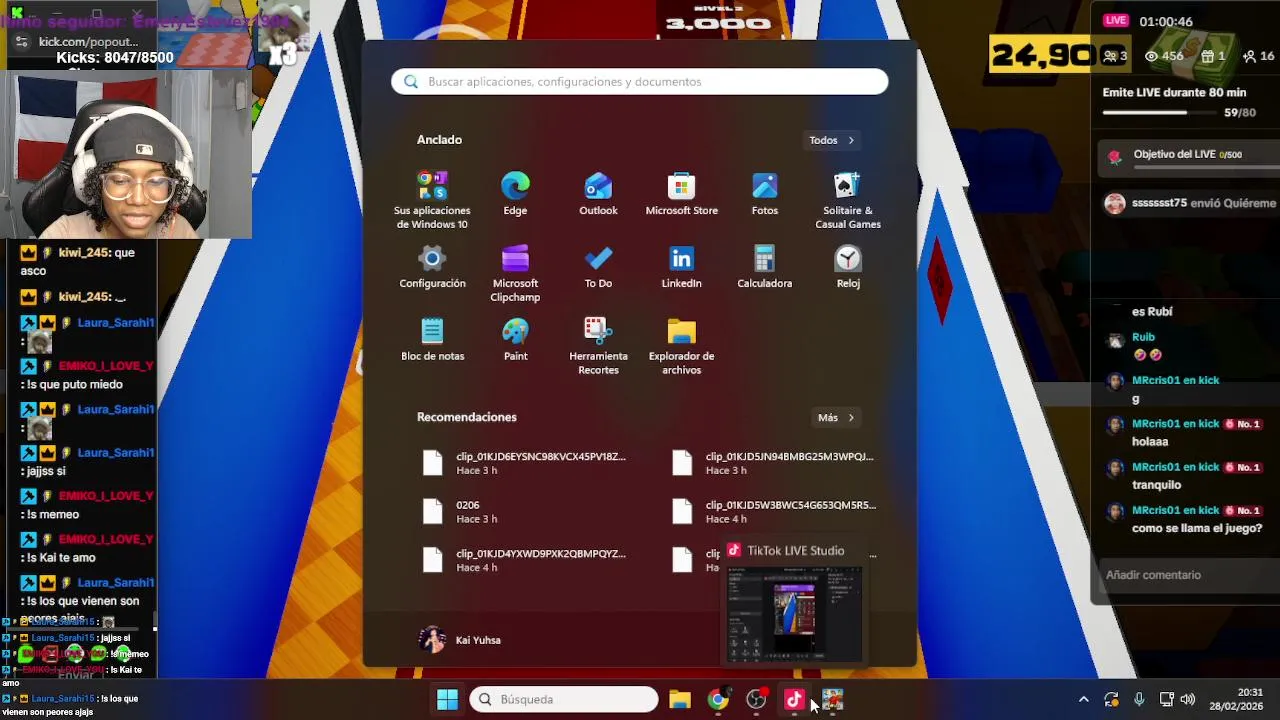Open Paint app
Image resolution: width=1280 pixels, height=720 pixels.
tap(515, 340)
